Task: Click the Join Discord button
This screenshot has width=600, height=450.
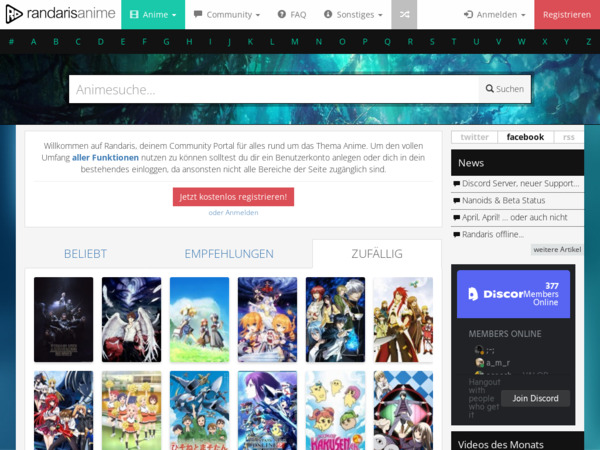Action: [x=535, y=398]
